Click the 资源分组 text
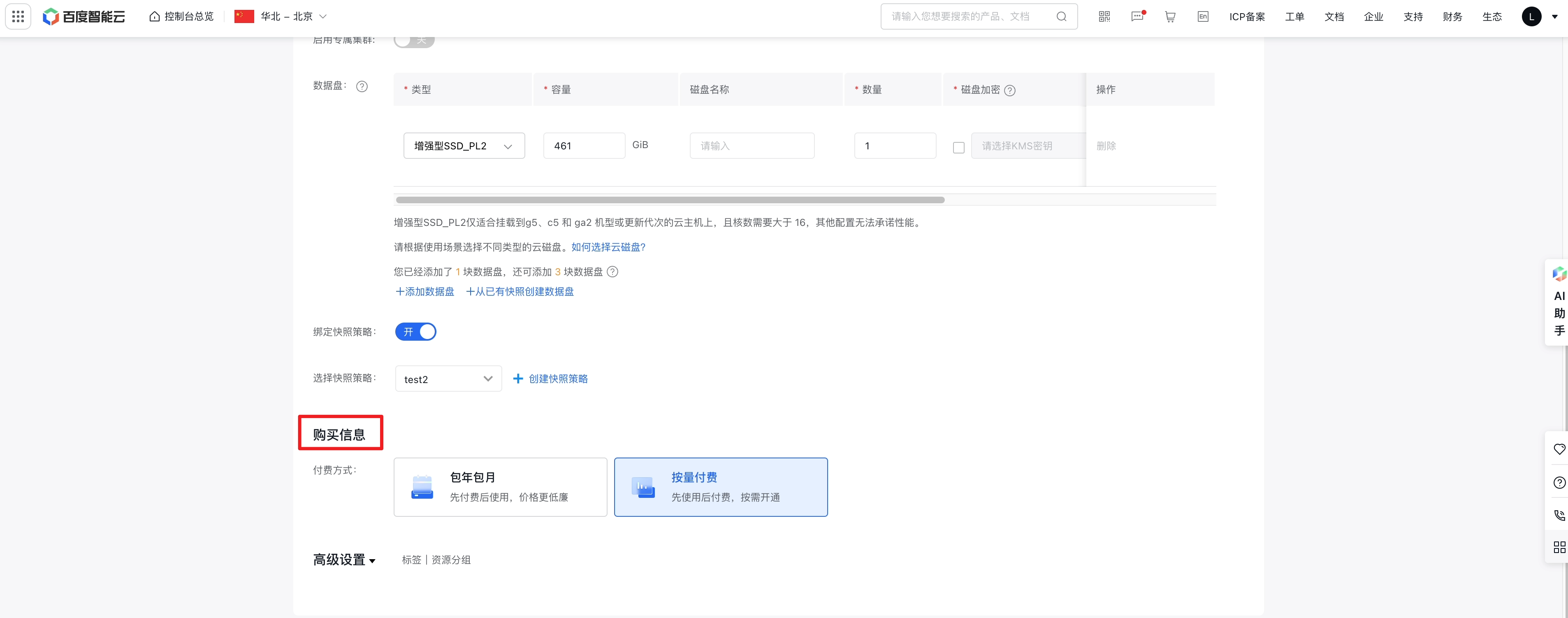 [x=451, y=560]
